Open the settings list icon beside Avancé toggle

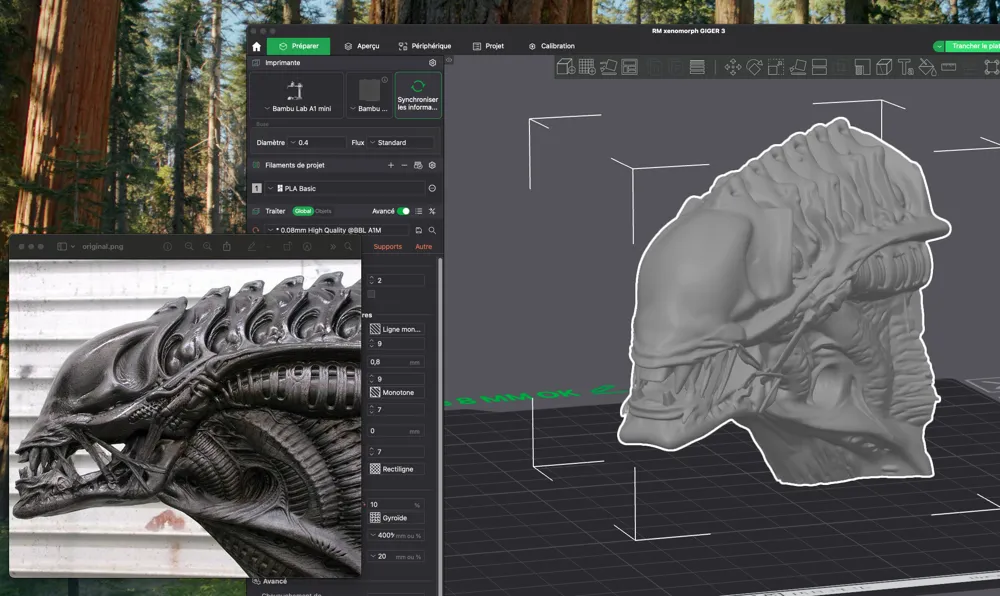coord(418,211)
